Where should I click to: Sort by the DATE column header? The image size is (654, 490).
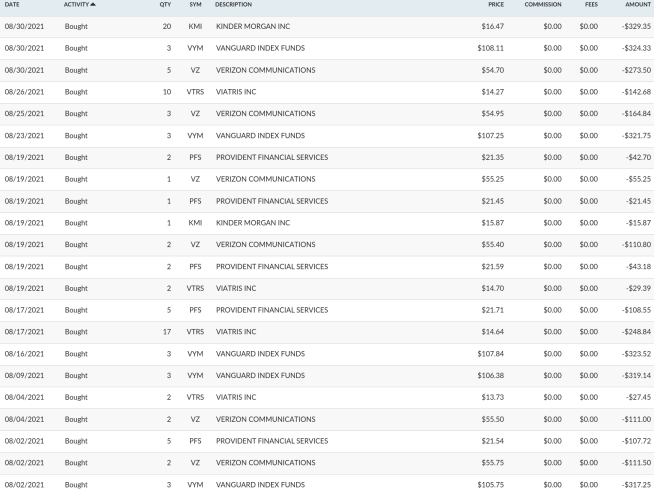12,5
